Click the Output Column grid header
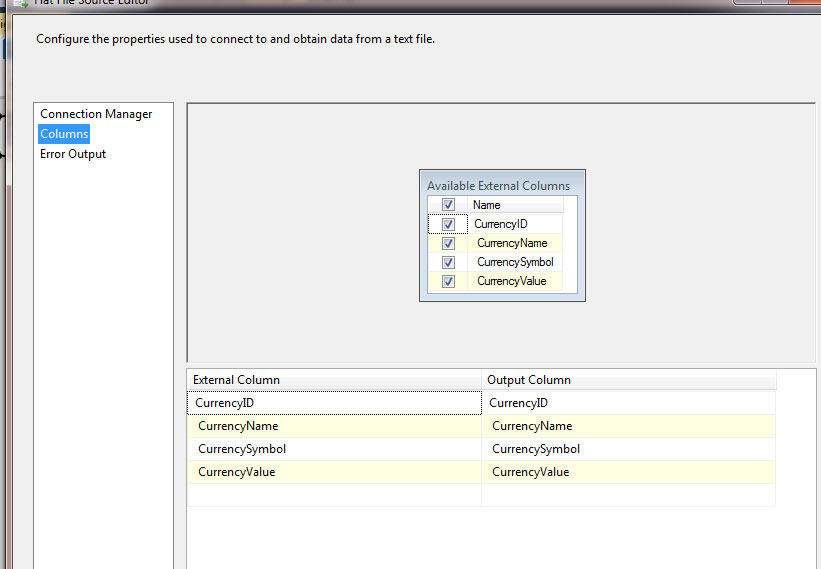The image size is (821, 569). [628, 380]
